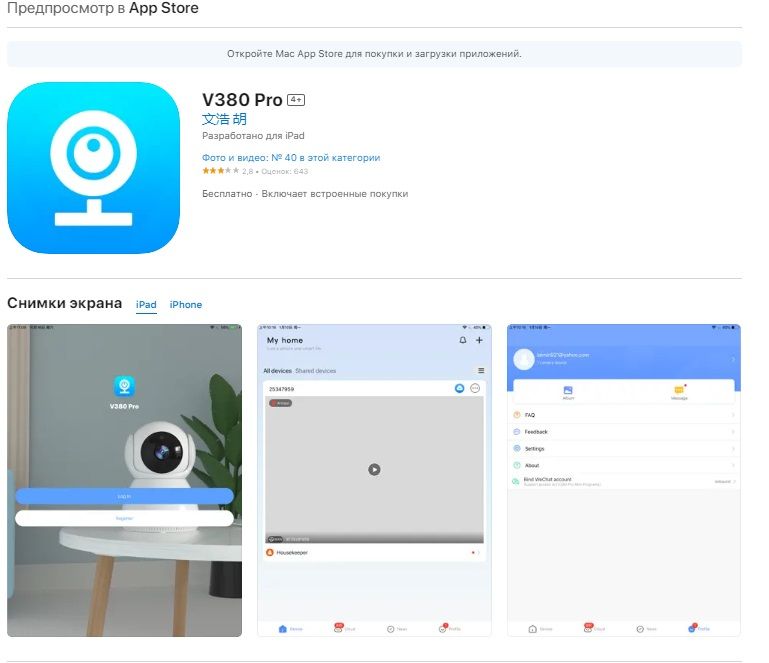Click the bell notification icon in My home
The image size is (769, 663).
click(462, 340)
